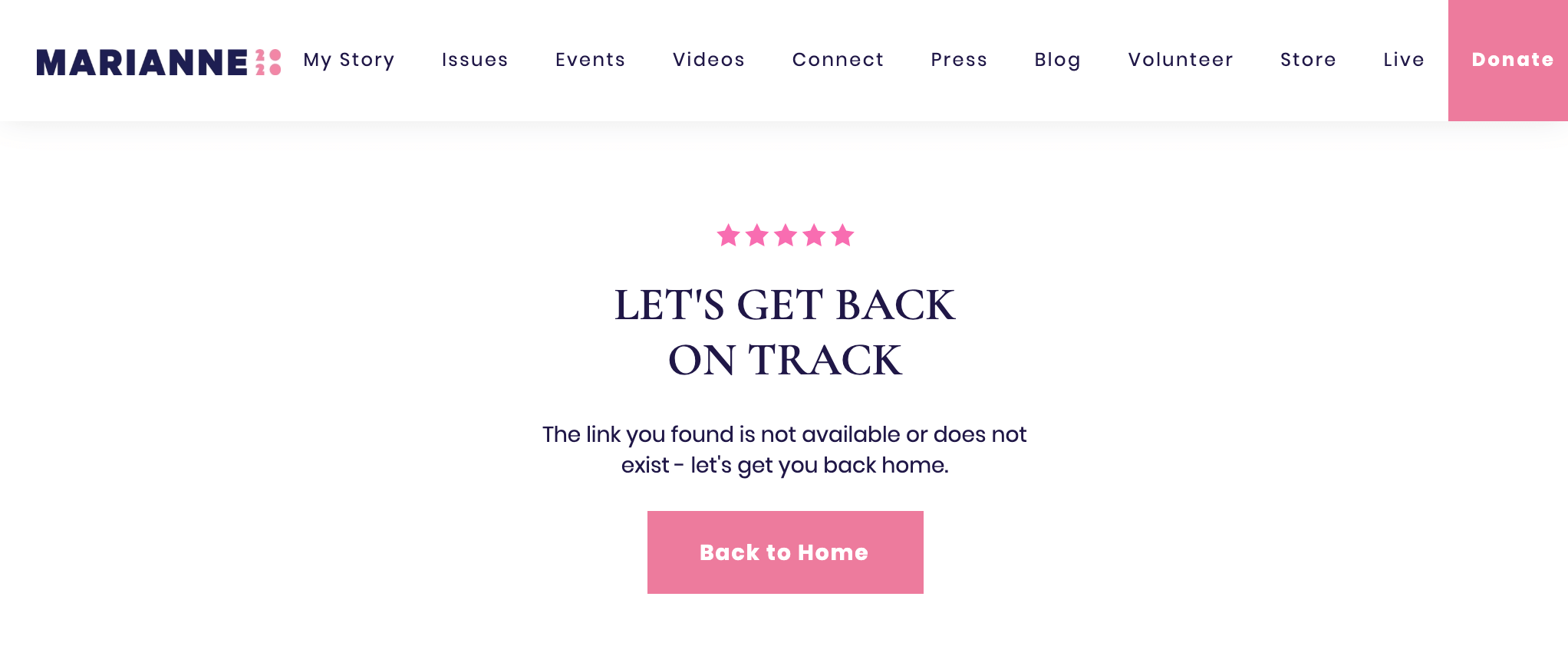Click the last pink star

[842, 236]
